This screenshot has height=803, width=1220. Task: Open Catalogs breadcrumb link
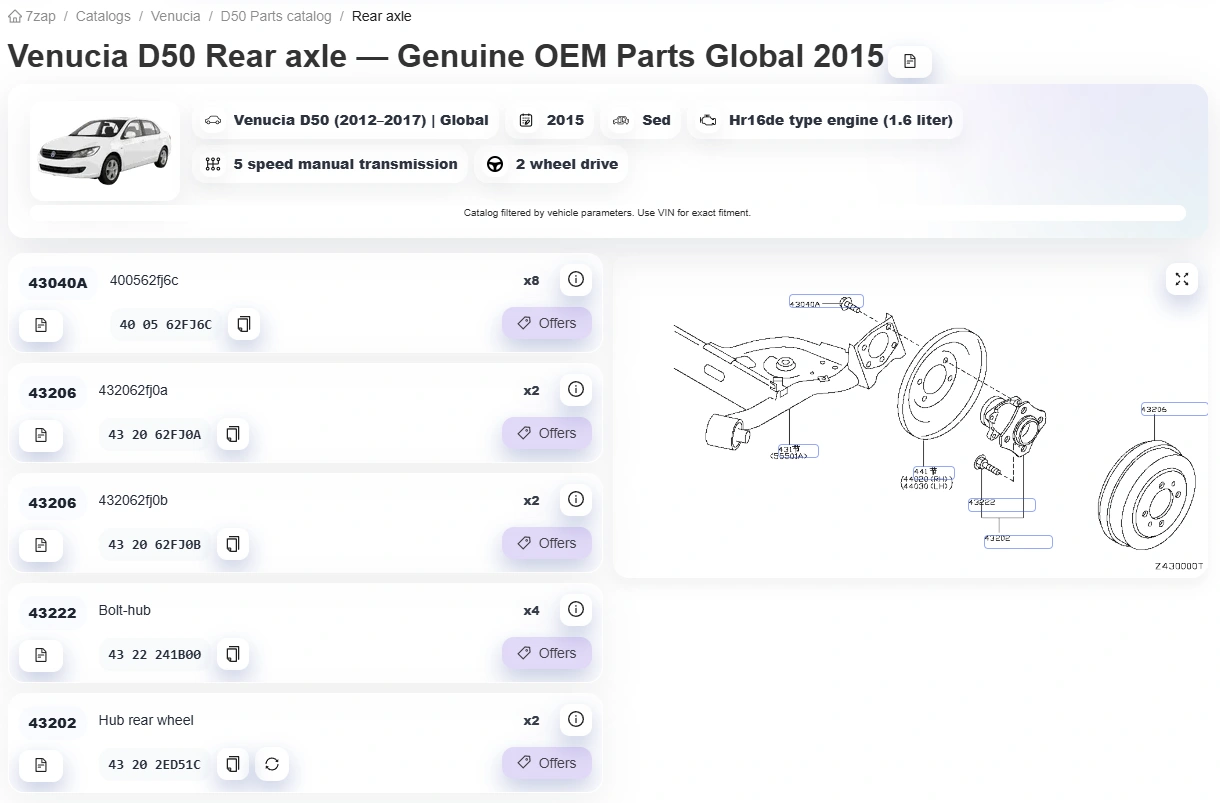pos(103,16)
